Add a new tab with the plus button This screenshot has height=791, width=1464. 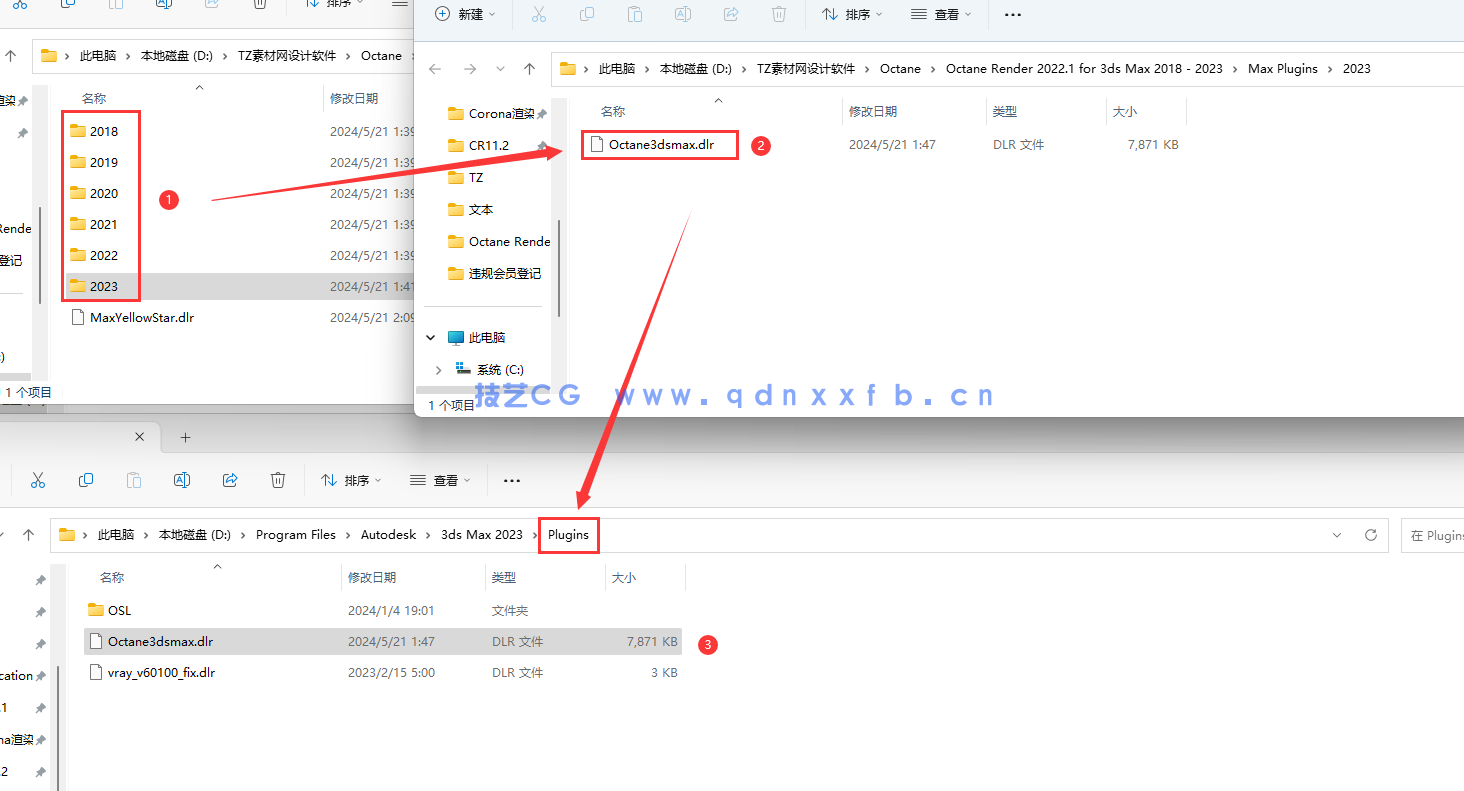click(185, 437)
